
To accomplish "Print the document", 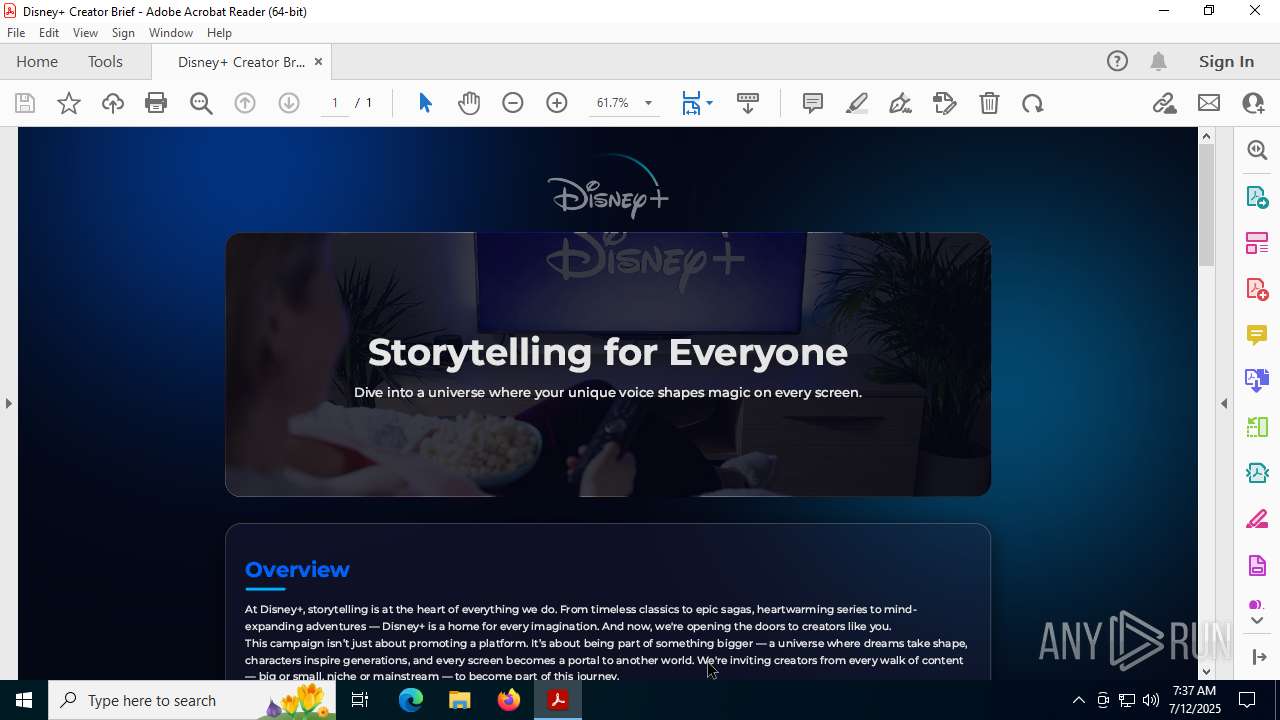I will (156, 103).
